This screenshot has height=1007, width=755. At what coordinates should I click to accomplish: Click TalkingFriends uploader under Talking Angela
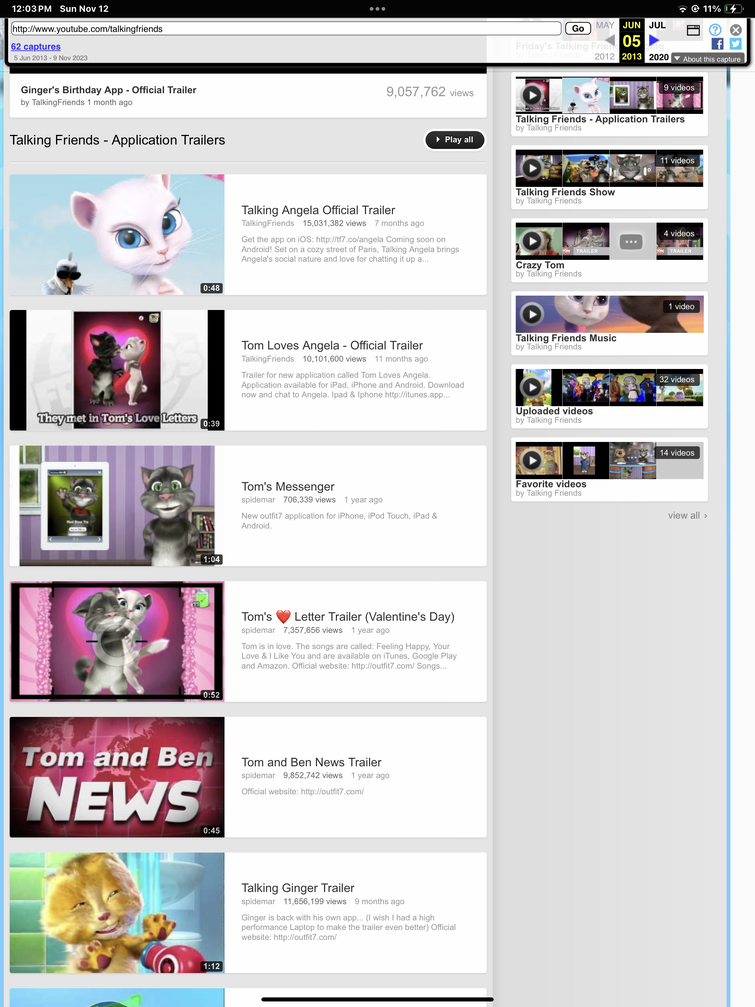tap(268, 223)
